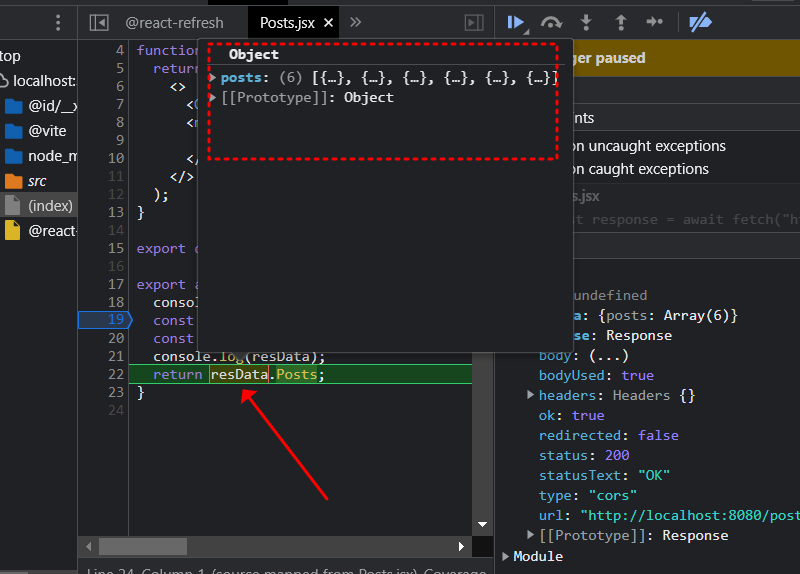This screenshot has height=574, width=800.
Task: Open the @id folder in navigator
Action: (40, 106)
